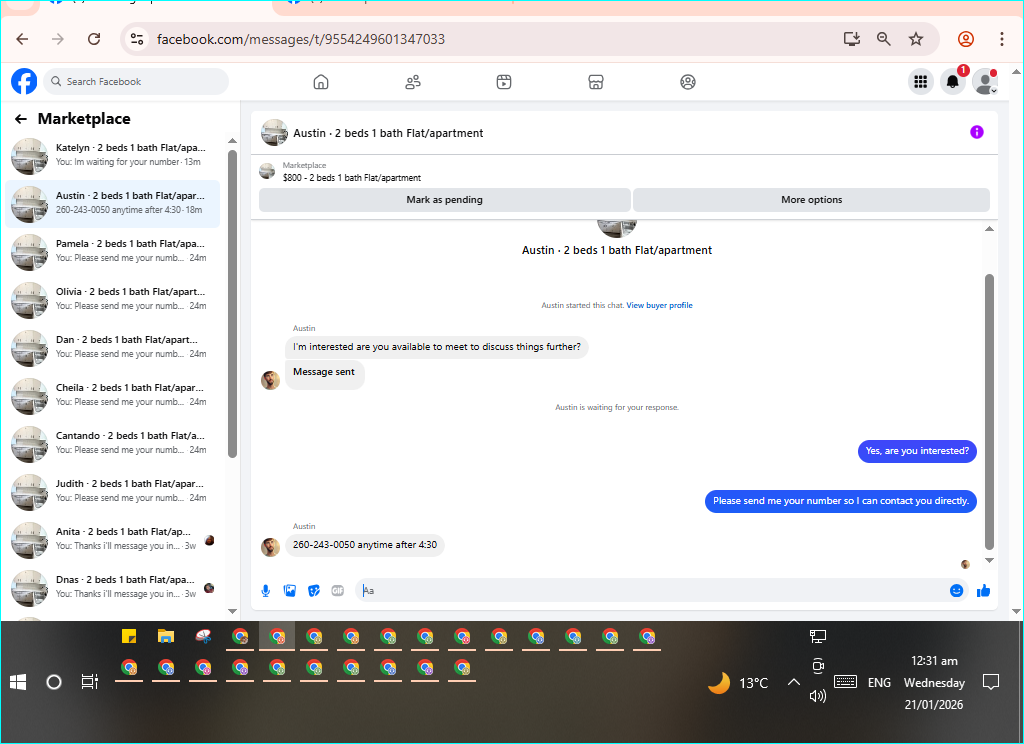Open the account profile avatar menu

point(985,82)
